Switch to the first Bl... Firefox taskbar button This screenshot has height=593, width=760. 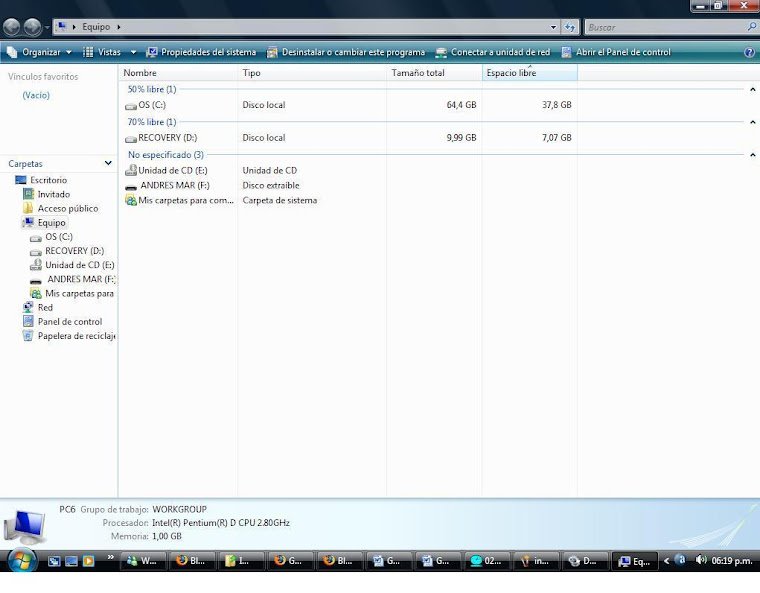tap(192, 561)
